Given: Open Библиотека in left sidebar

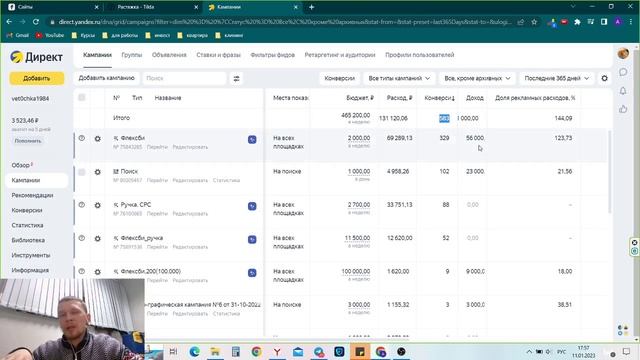Looking at the screenshot, I should 28,240.
